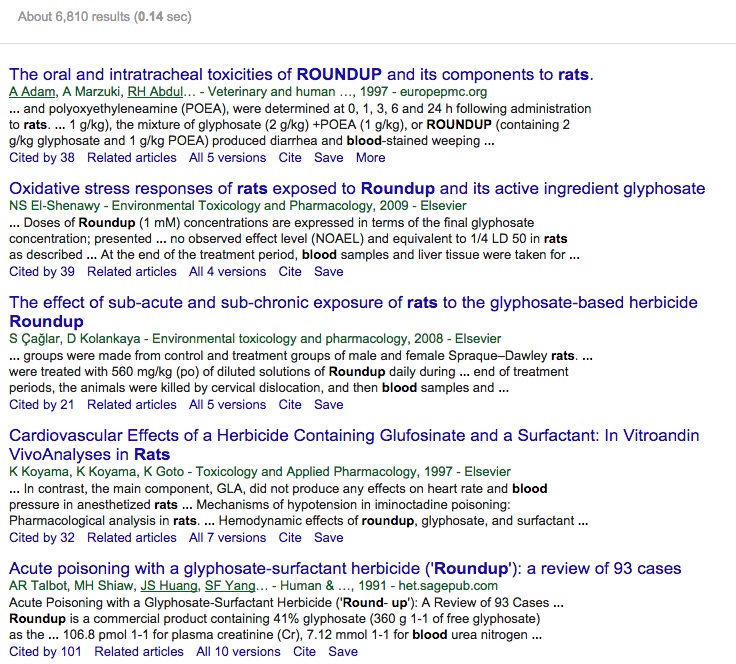Open Related articles for the Acute poisoning result

pyautogui.click(x=139, y=651)
